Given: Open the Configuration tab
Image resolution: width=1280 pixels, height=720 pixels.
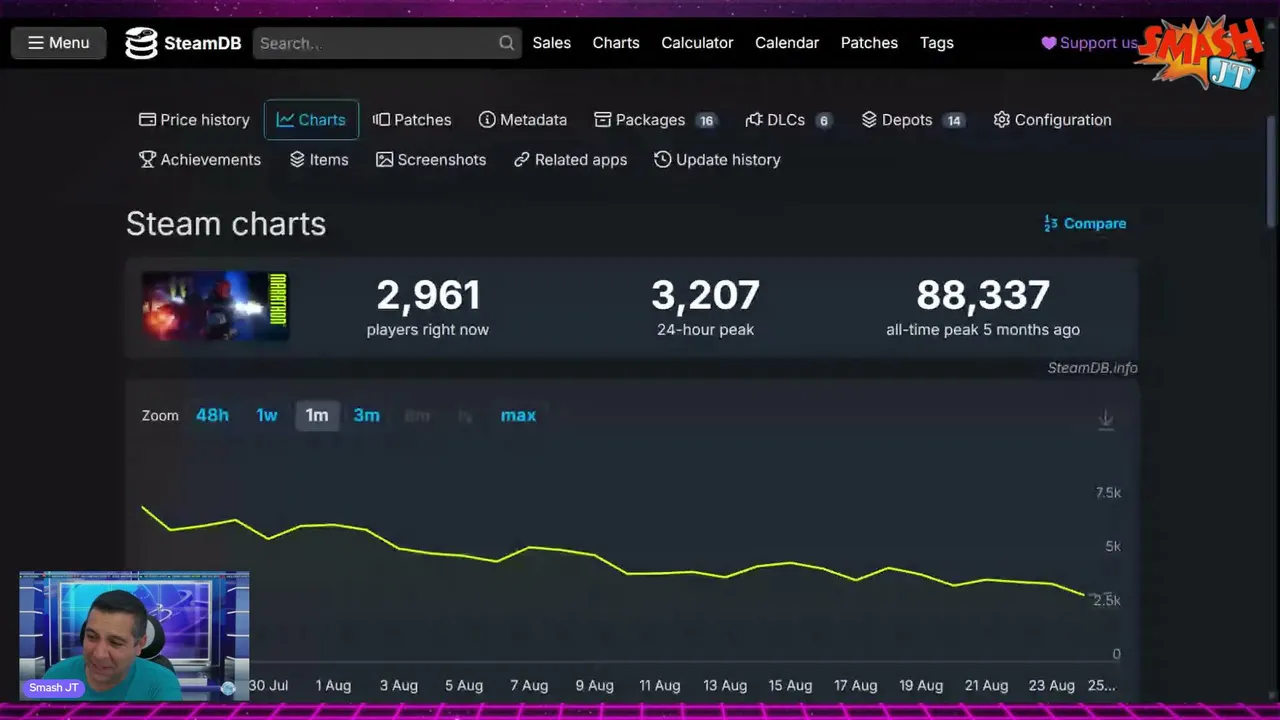Looking at the screenshot, I should point(1052,120).
